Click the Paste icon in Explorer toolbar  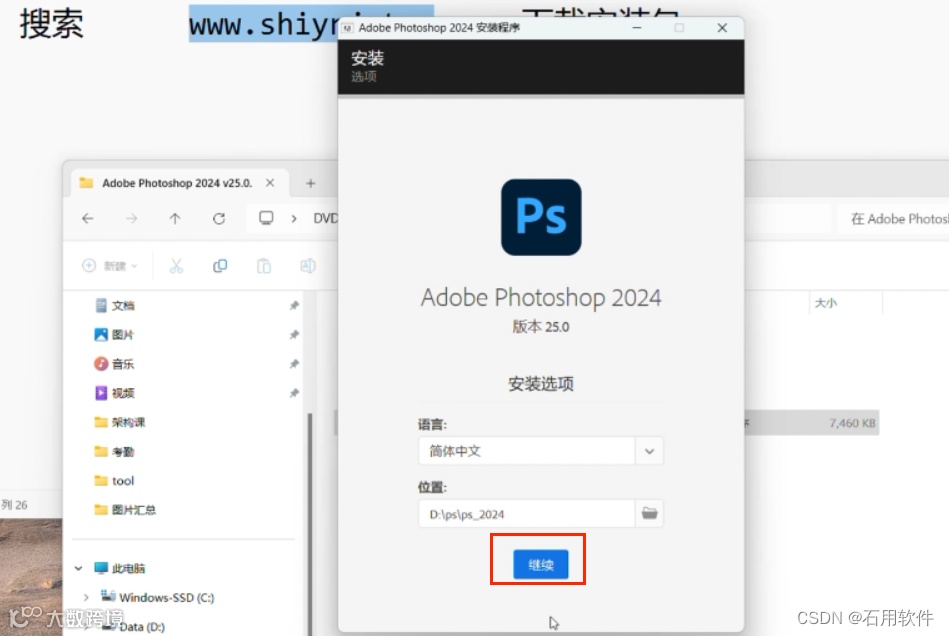coord(264,266)
